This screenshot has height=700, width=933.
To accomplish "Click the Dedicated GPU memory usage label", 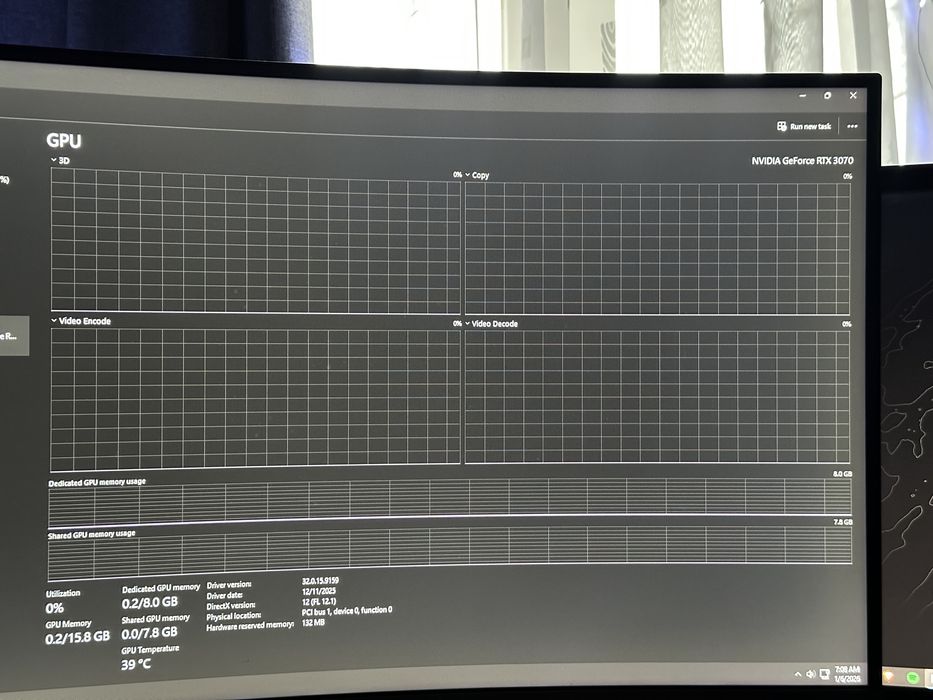I will pyautogui.click(x=97, y=482).
